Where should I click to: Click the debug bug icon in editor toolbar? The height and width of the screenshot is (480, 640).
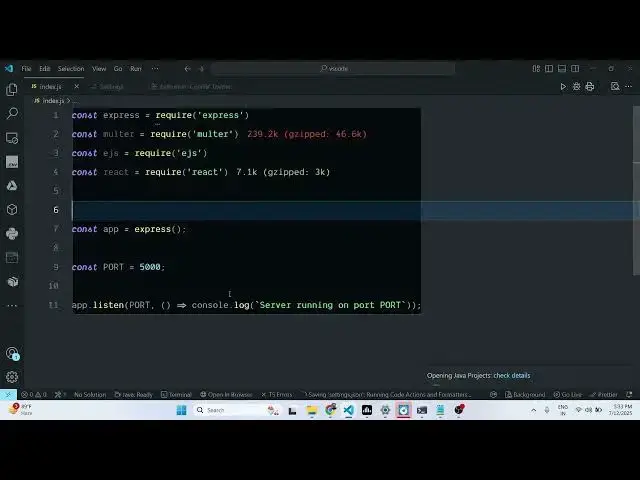576,87
